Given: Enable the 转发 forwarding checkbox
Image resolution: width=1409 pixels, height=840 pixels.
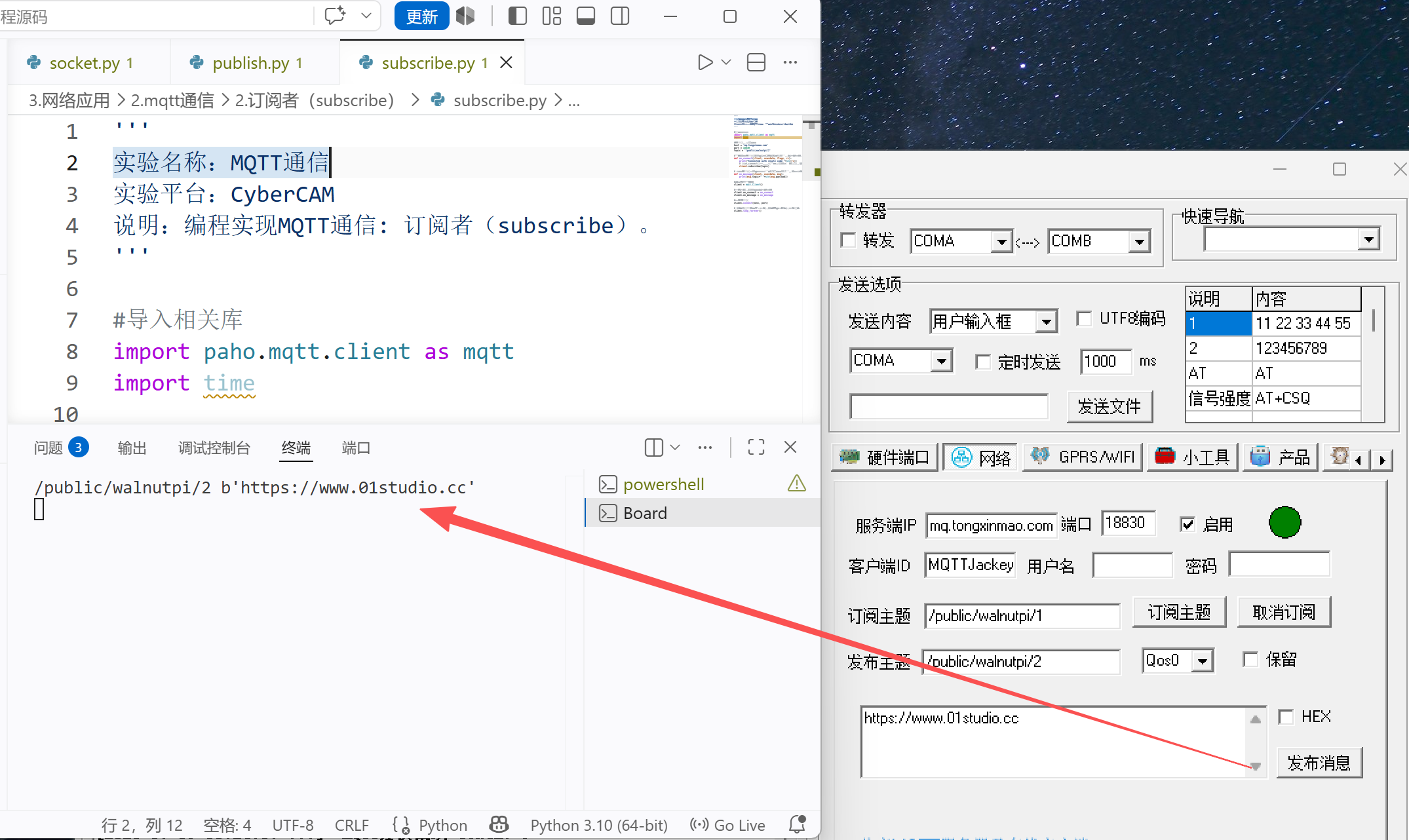Looking at the screenshot, I should tap(848, 240).
